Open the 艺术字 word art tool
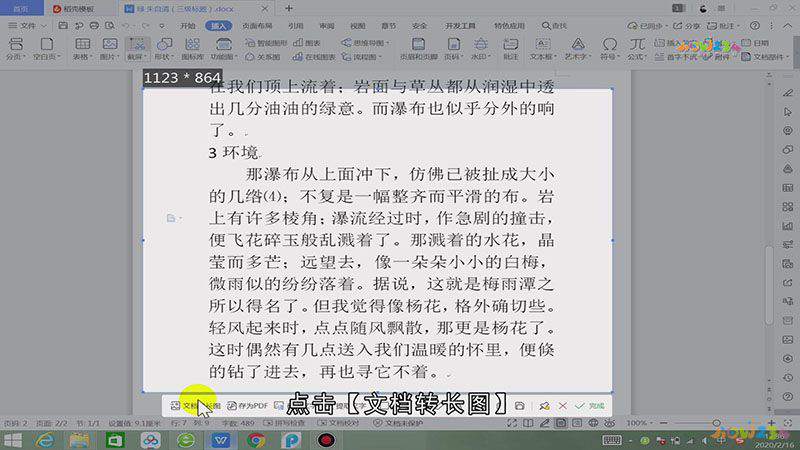Screen dimensions: 800x450 point(578,49)
